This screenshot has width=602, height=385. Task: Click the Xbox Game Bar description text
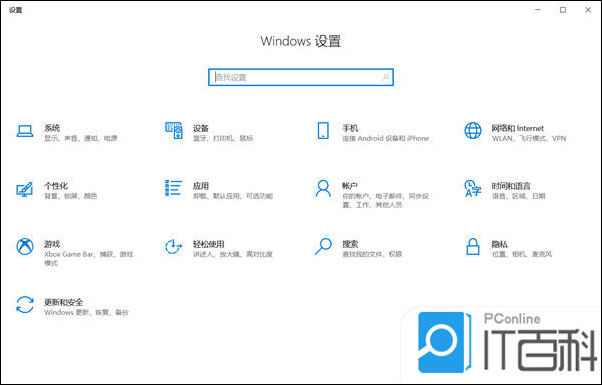coord(88,258)
